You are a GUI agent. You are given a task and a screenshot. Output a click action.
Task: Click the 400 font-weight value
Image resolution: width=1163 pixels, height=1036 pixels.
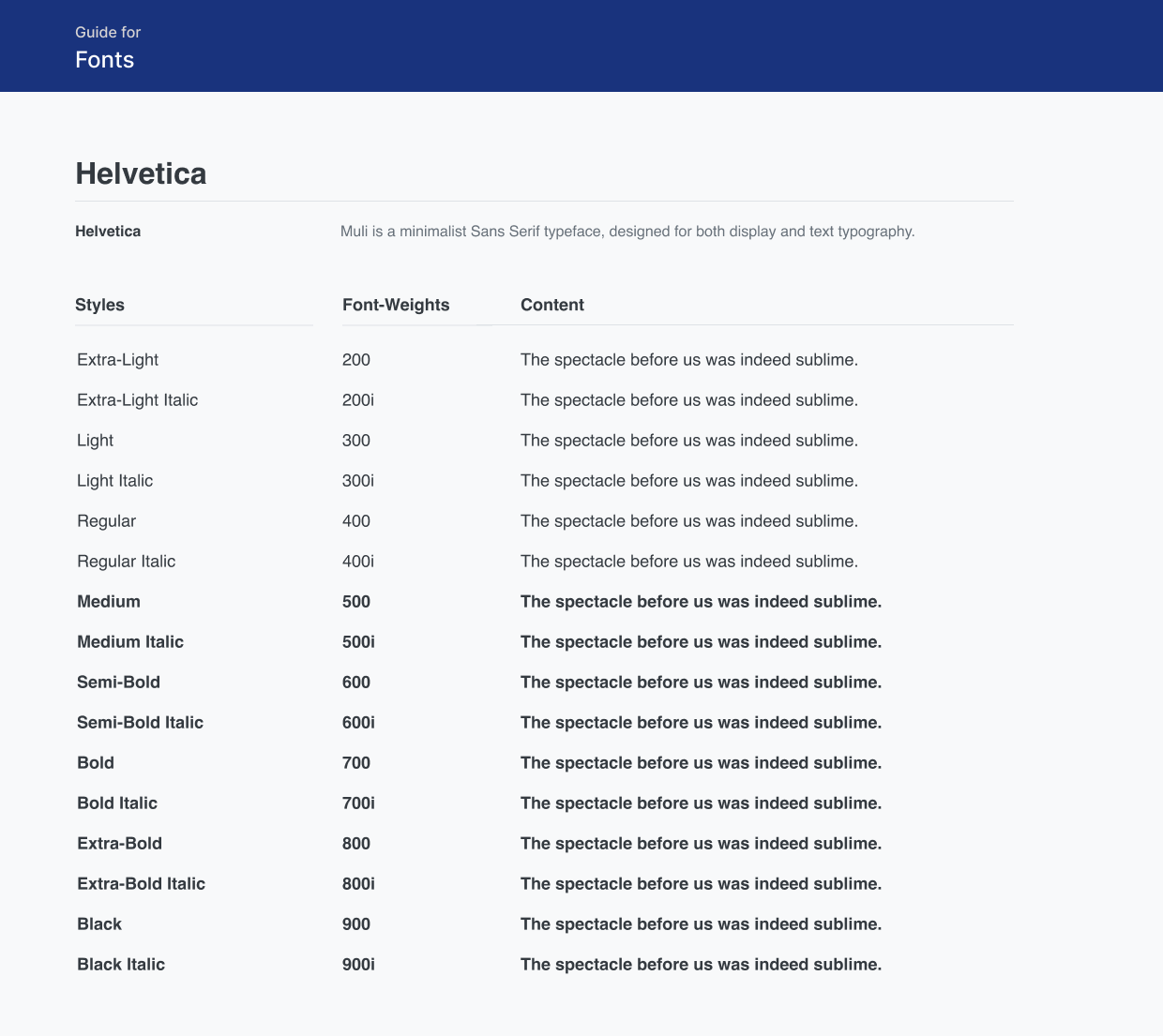355,521
